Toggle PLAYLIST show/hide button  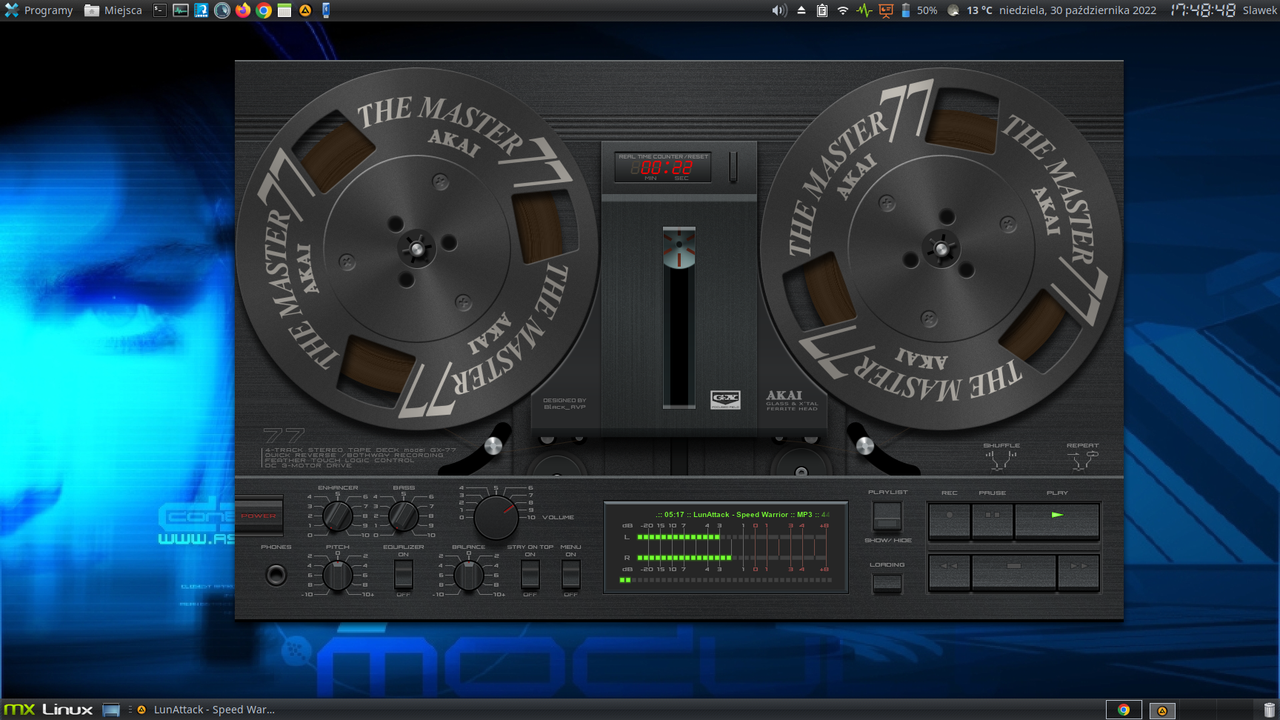coord(887,516)
